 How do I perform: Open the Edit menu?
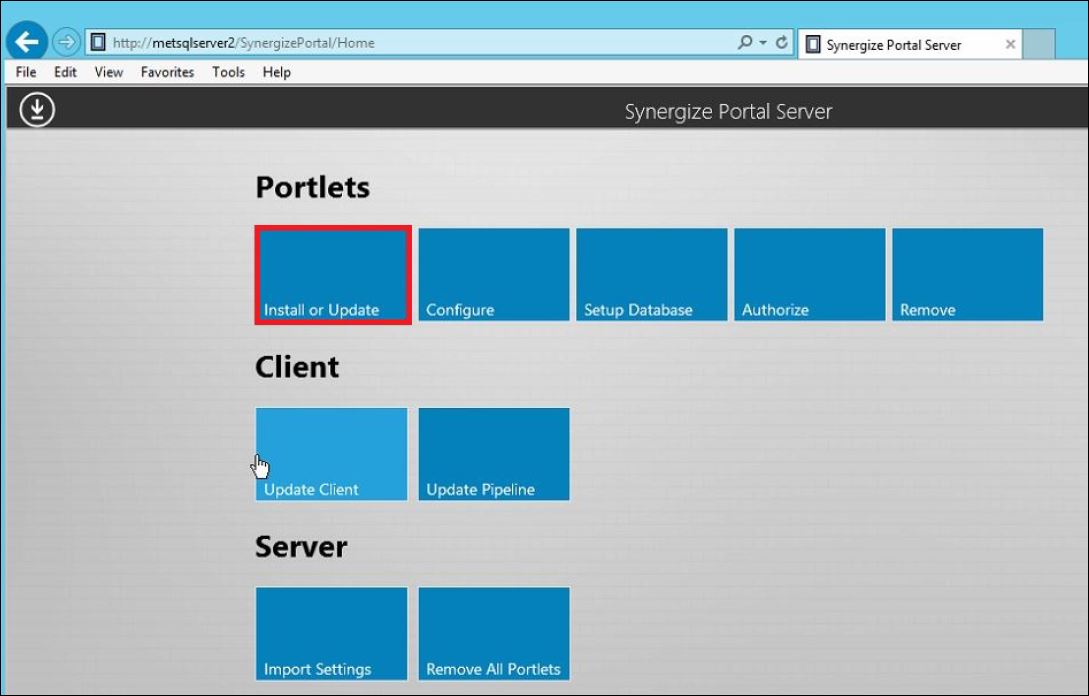coord(65,72)
